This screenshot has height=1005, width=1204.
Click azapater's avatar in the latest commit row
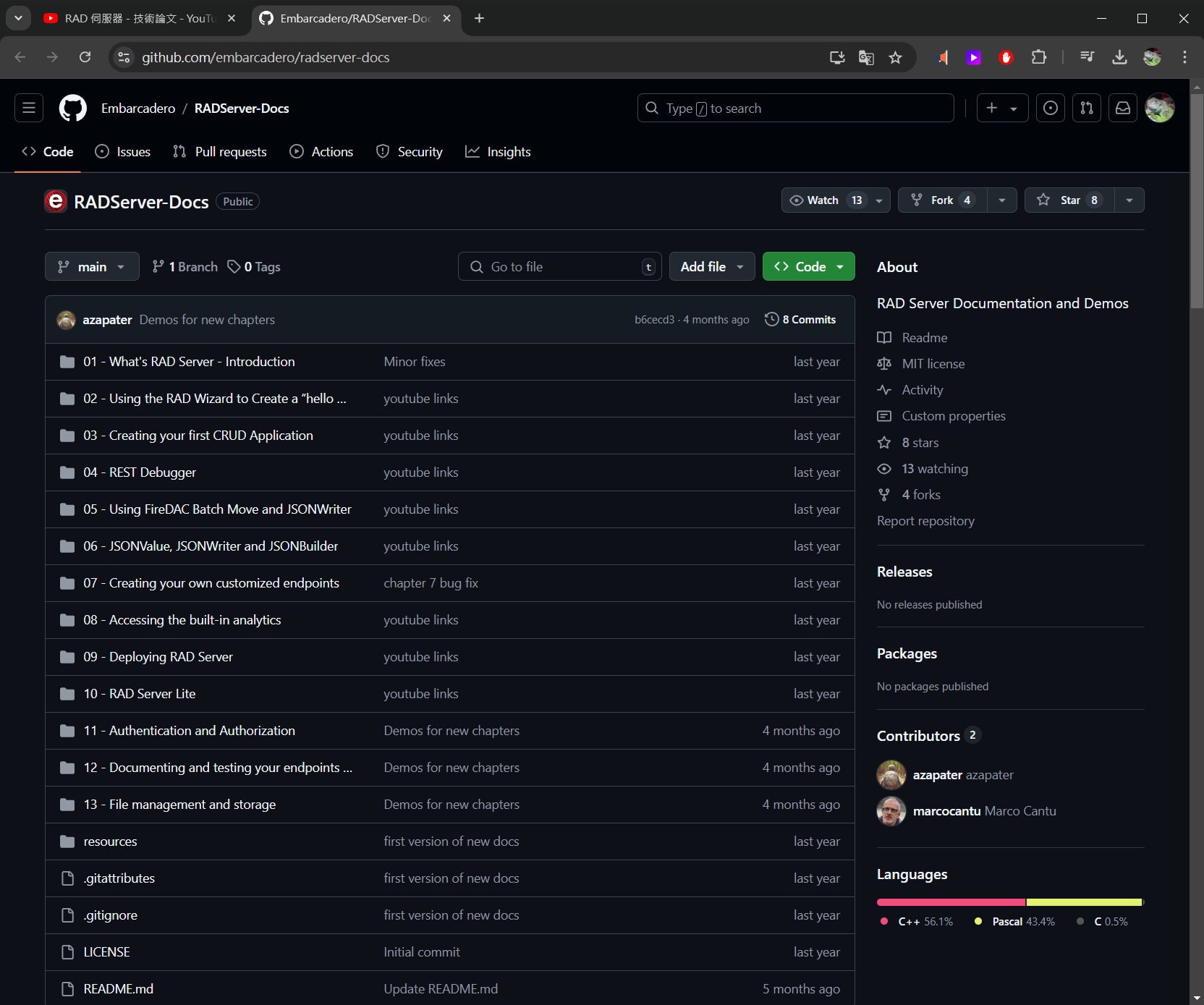tap(67, 320)
